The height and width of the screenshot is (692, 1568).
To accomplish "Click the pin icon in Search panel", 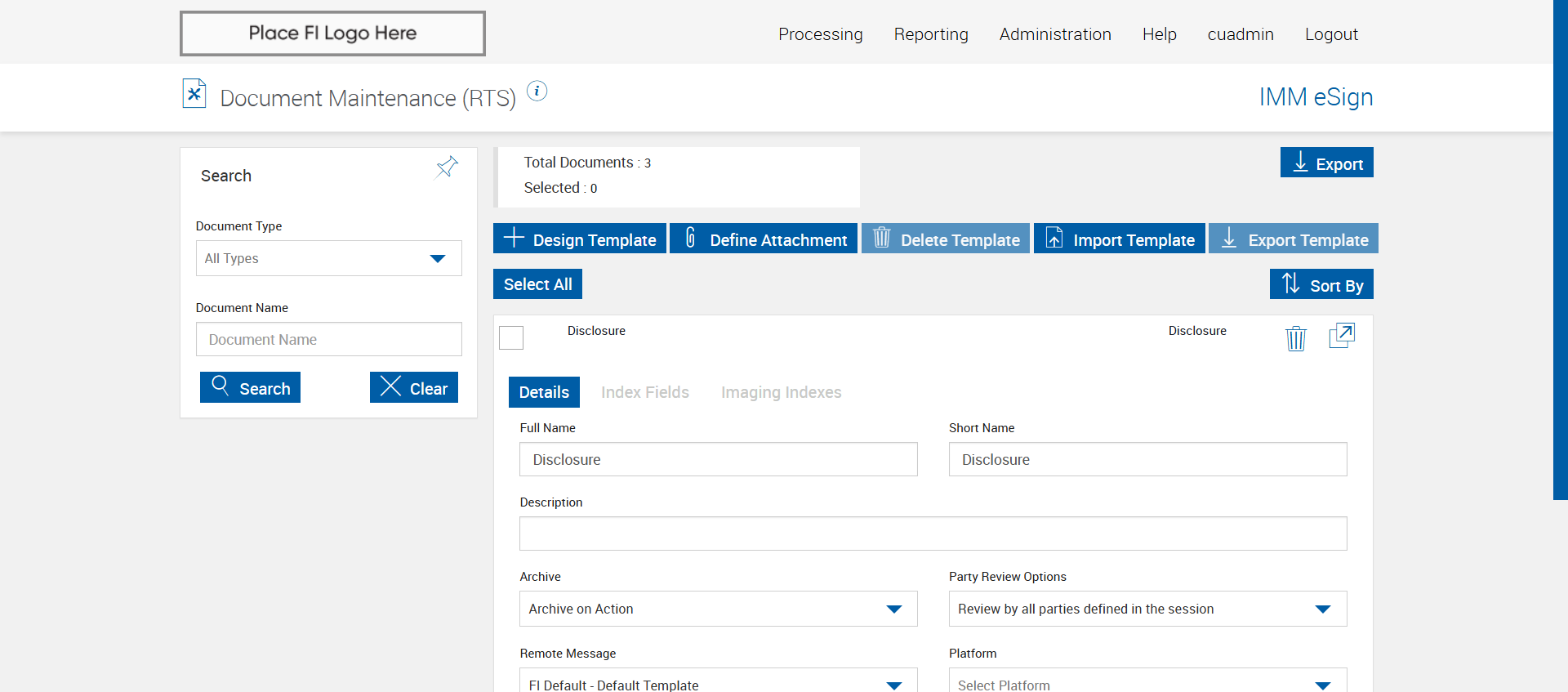I will point(447,167).
